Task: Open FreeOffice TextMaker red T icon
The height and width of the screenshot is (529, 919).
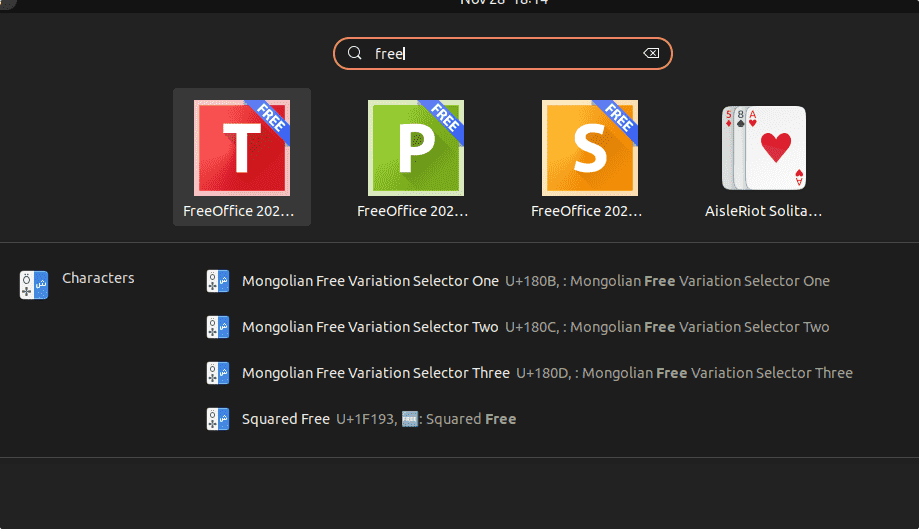Action: coord(242,148)
